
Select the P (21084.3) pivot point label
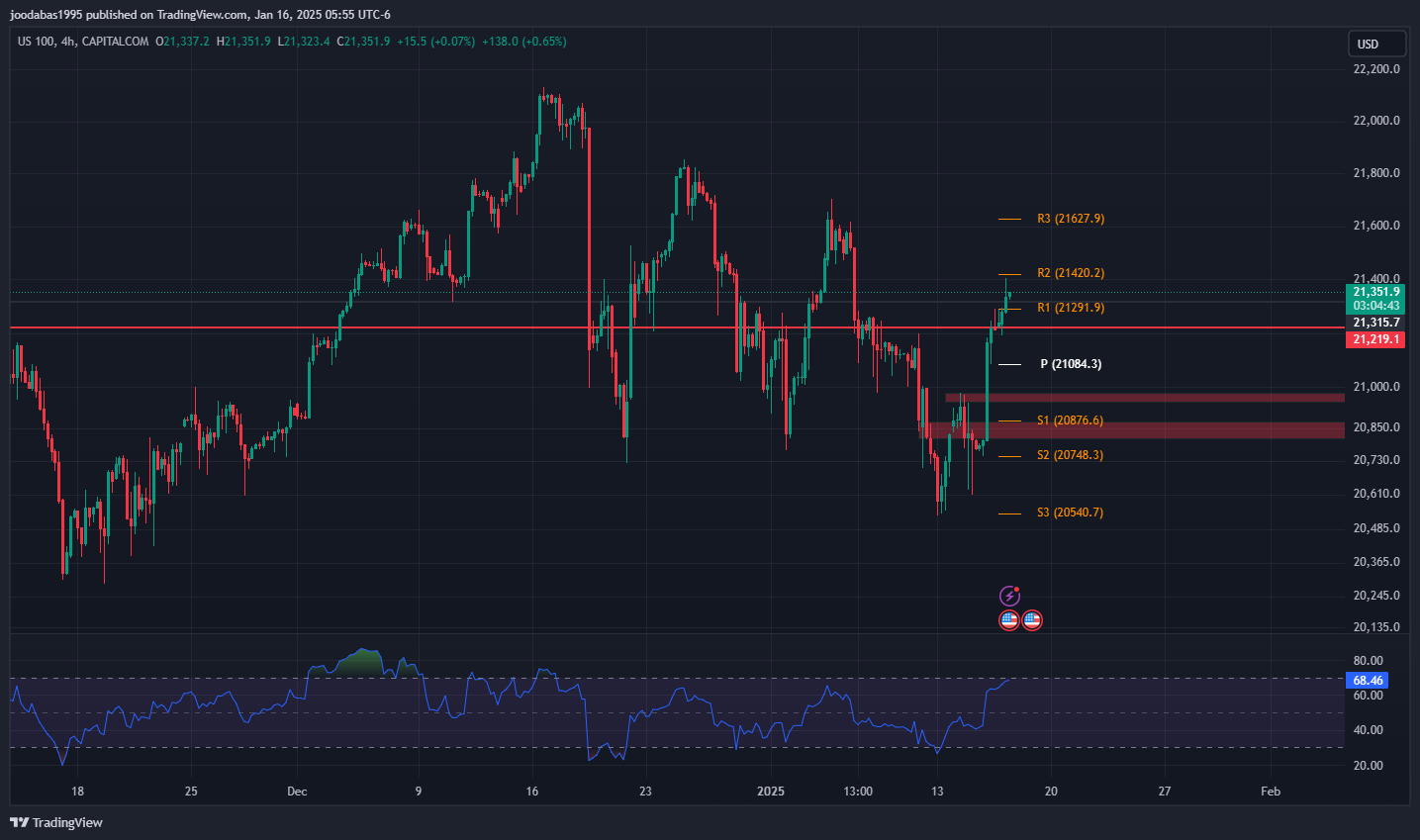pyautogui.click(x=1070, y=364)
